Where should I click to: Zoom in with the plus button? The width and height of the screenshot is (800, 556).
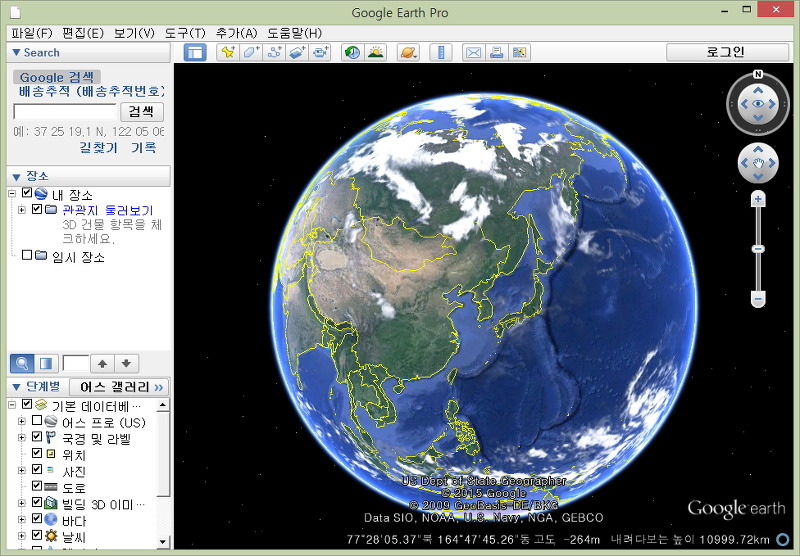tap(758, 199)
